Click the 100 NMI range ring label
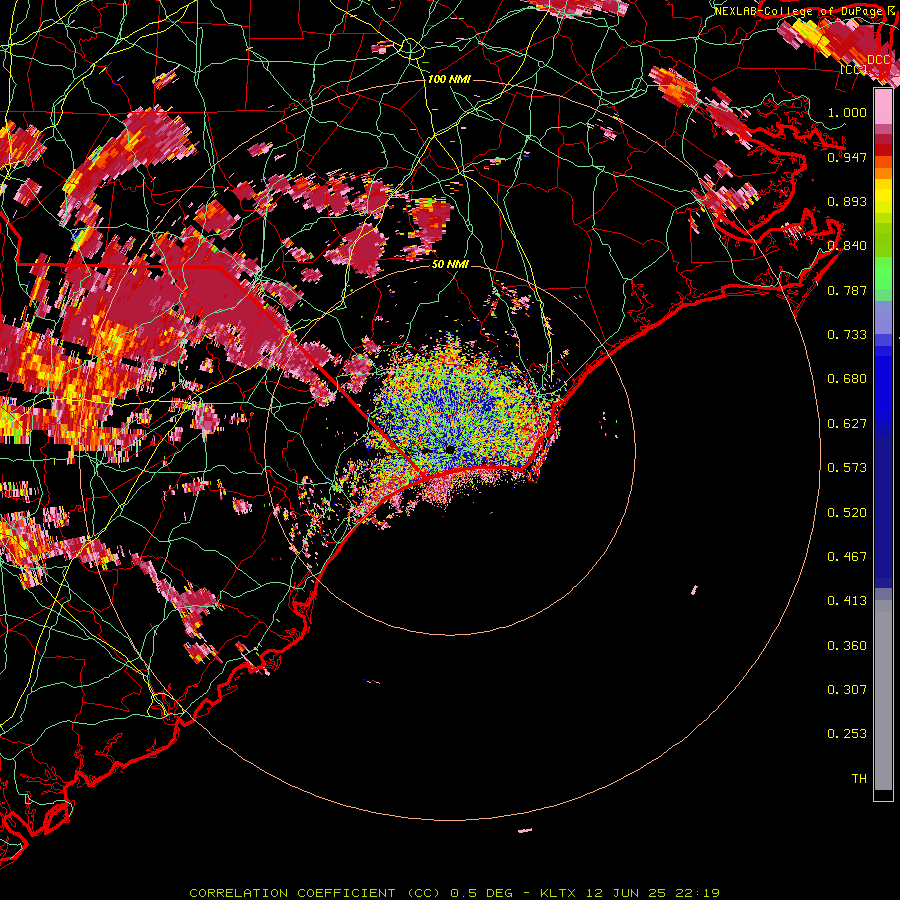Screen dimensions: 900x900 449,79
